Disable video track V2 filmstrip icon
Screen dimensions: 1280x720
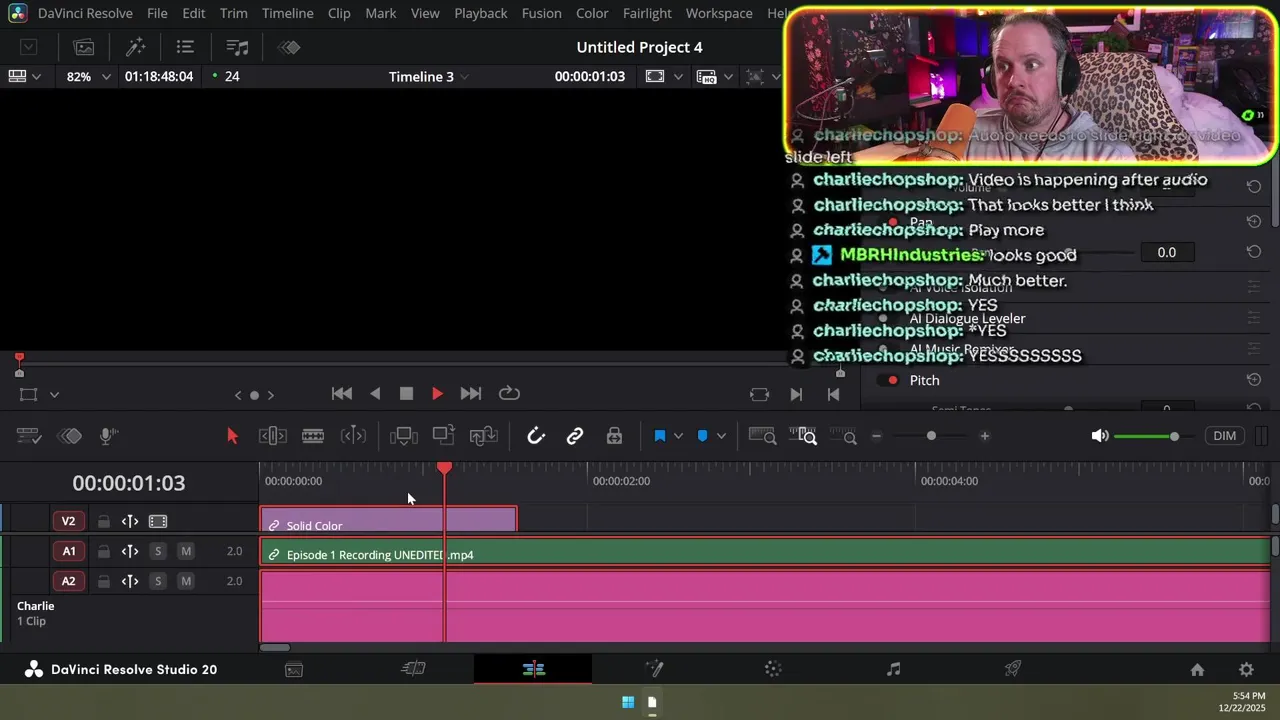[158, 521]
